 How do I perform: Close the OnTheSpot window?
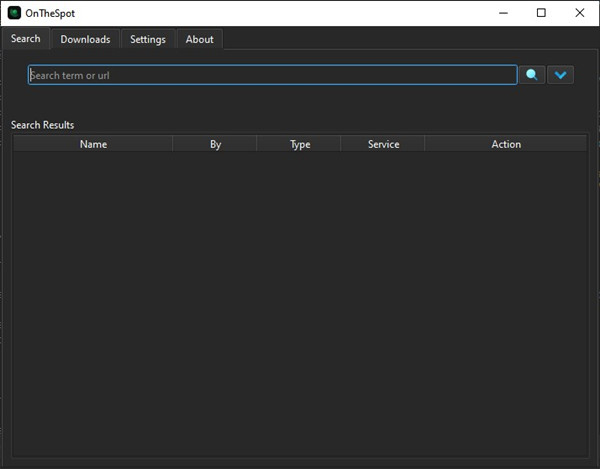pos(580,13)
